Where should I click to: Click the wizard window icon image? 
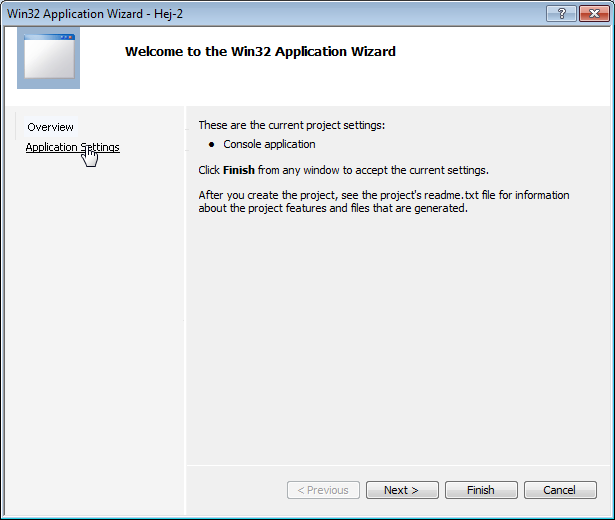49,58
